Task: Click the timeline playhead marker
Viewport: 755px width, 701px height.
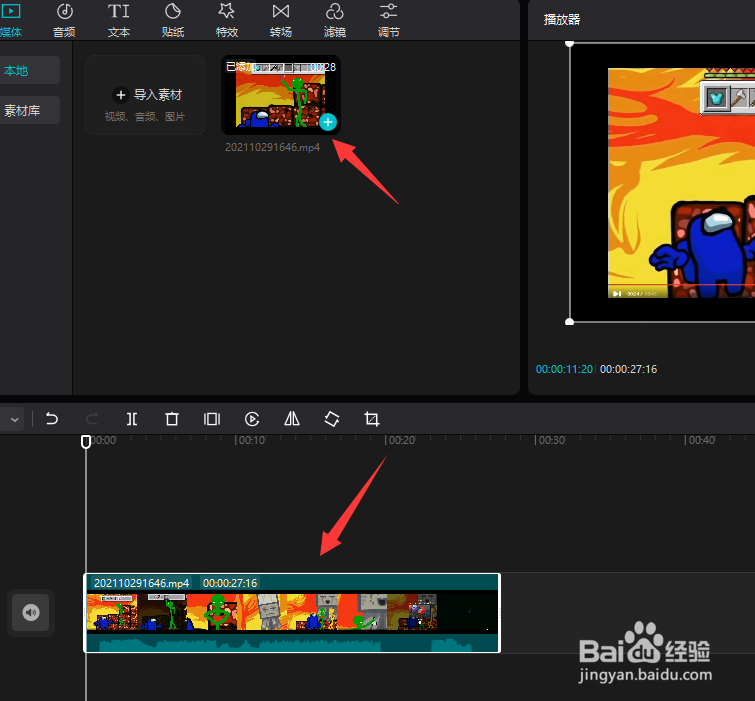Action: (86, 441)
